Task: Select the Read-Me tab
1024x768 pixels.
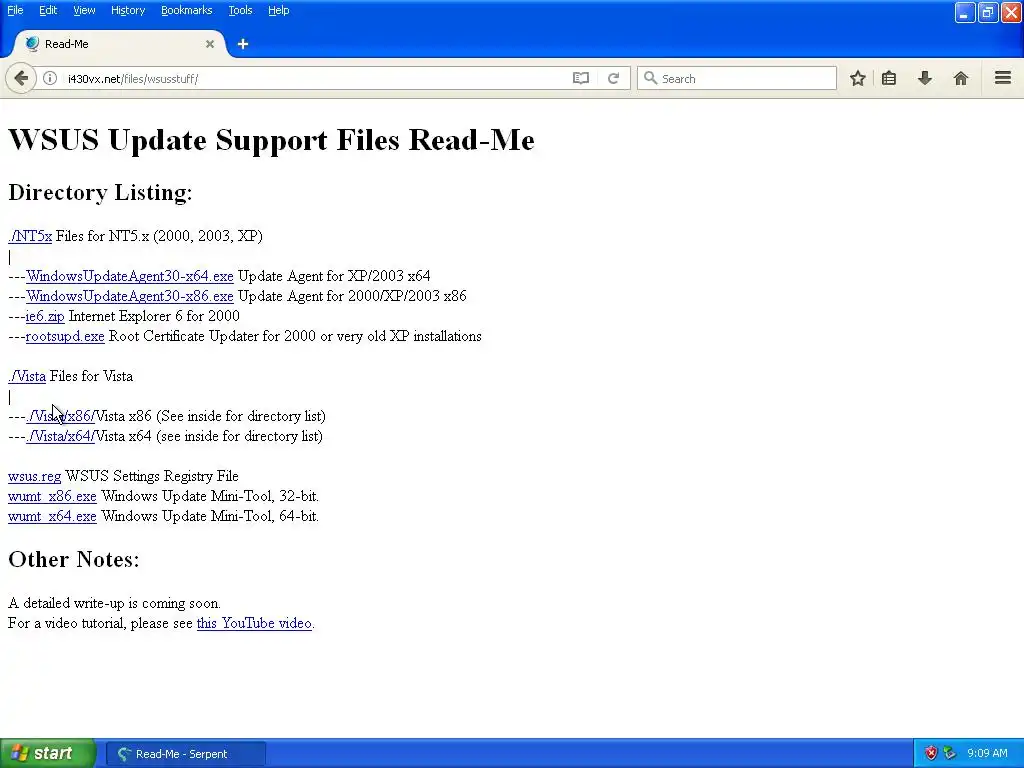Action: point(120,44)
